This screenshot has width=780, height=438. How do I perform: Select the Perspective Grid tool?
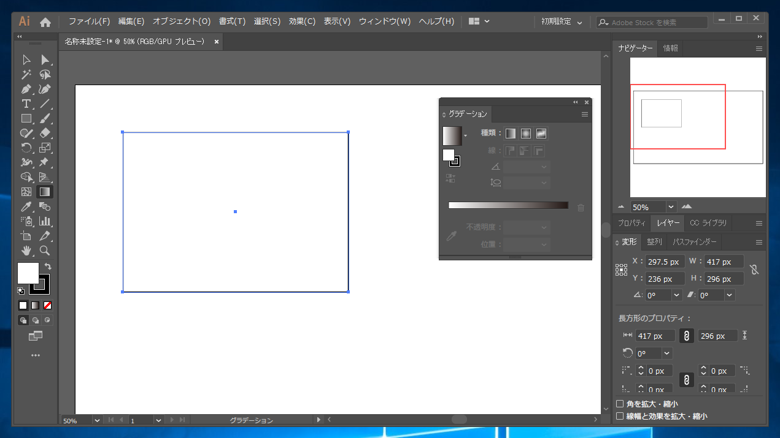pyautogui.click(x=45, y=177)
